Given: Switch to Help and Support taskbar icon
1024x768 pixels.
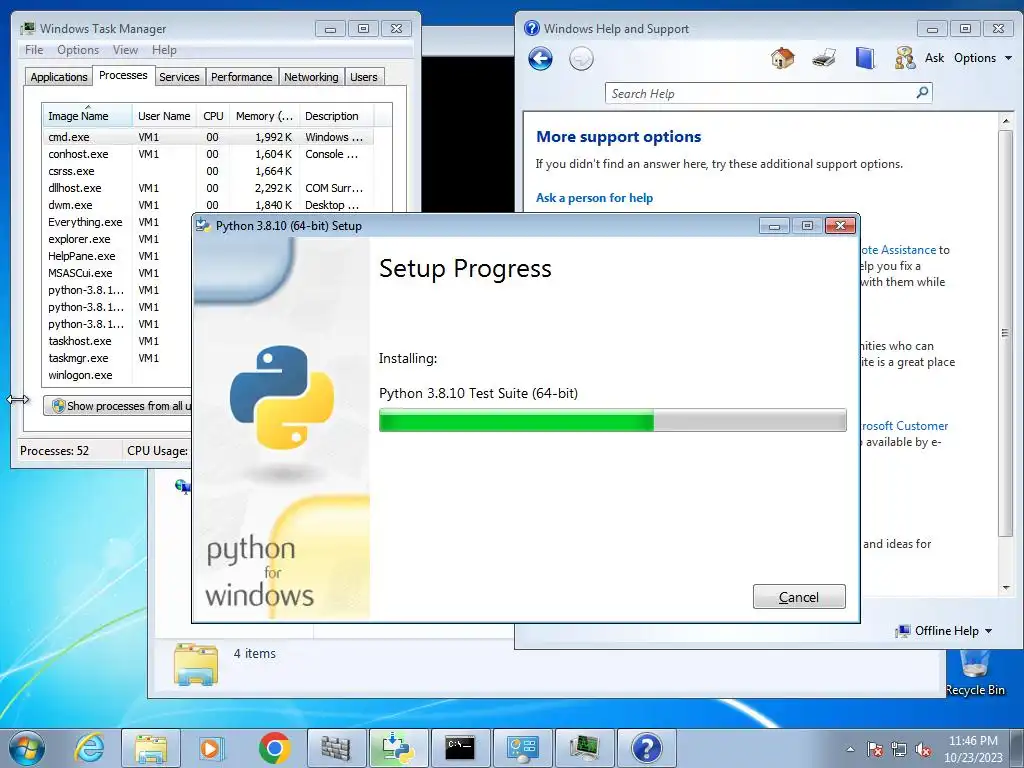Looking at the screenshot, I should [646, 748].
